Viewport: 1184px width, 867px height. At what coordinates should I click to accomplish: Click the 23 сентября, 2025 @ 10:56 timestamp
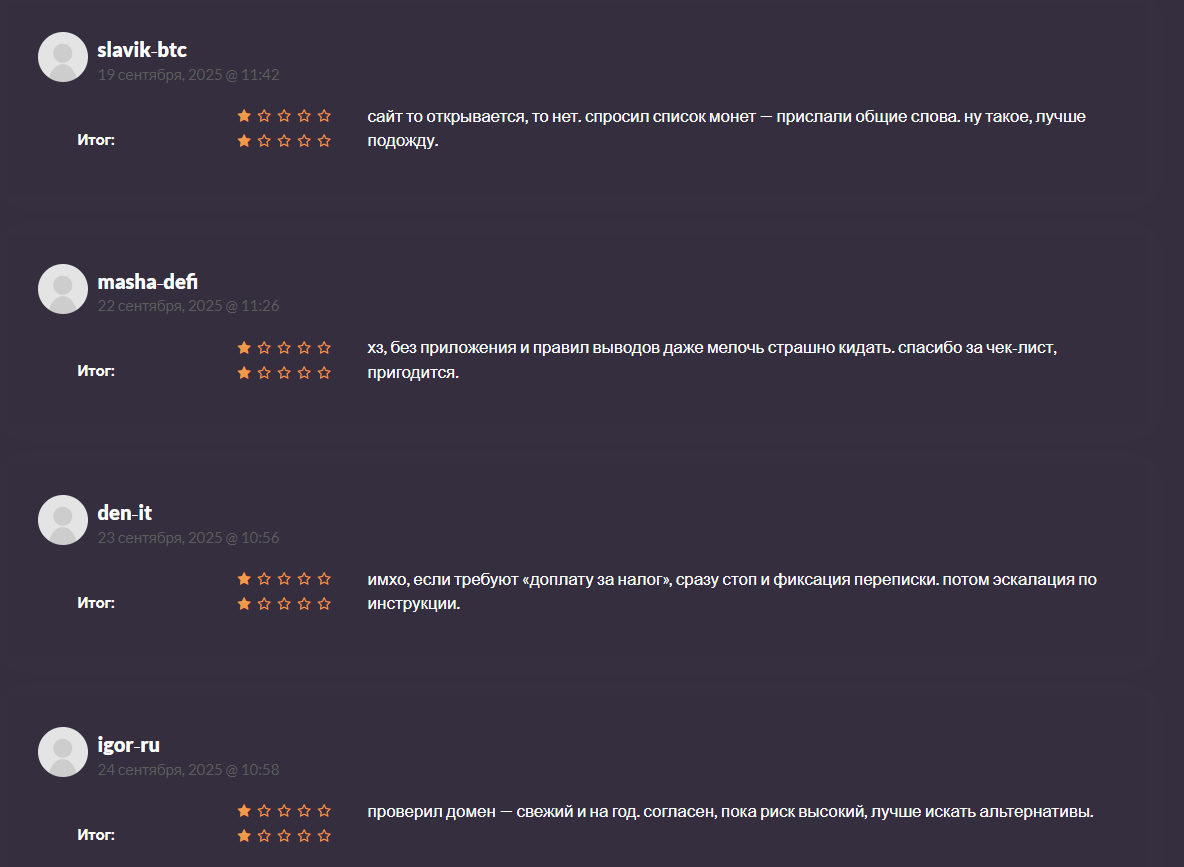coord(188,538)
